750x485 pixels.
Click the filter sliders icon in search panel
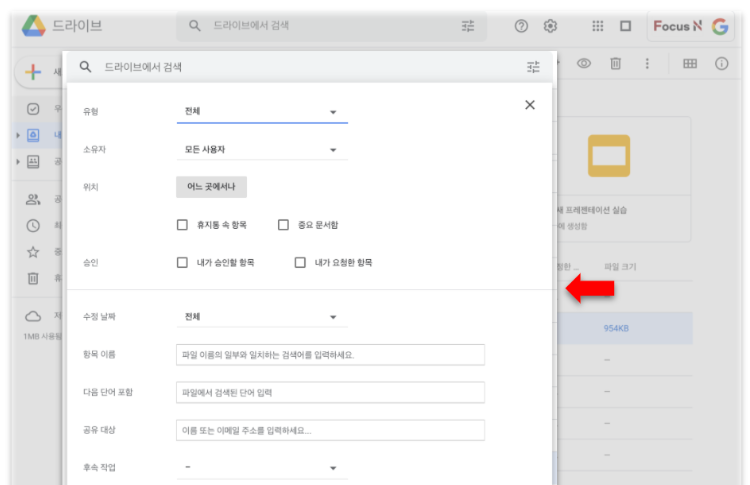click(x=533, y=67)
